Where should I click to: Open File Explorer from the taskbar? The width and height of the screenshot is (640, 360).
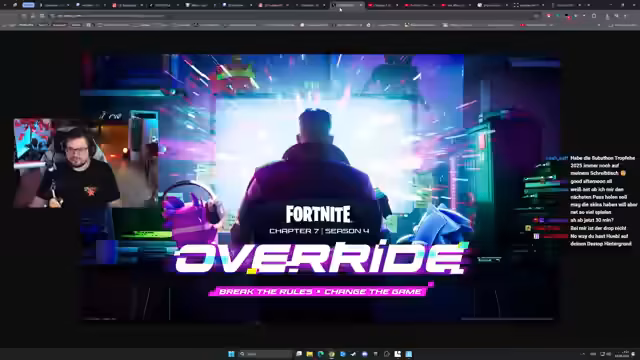coord(309,354)
